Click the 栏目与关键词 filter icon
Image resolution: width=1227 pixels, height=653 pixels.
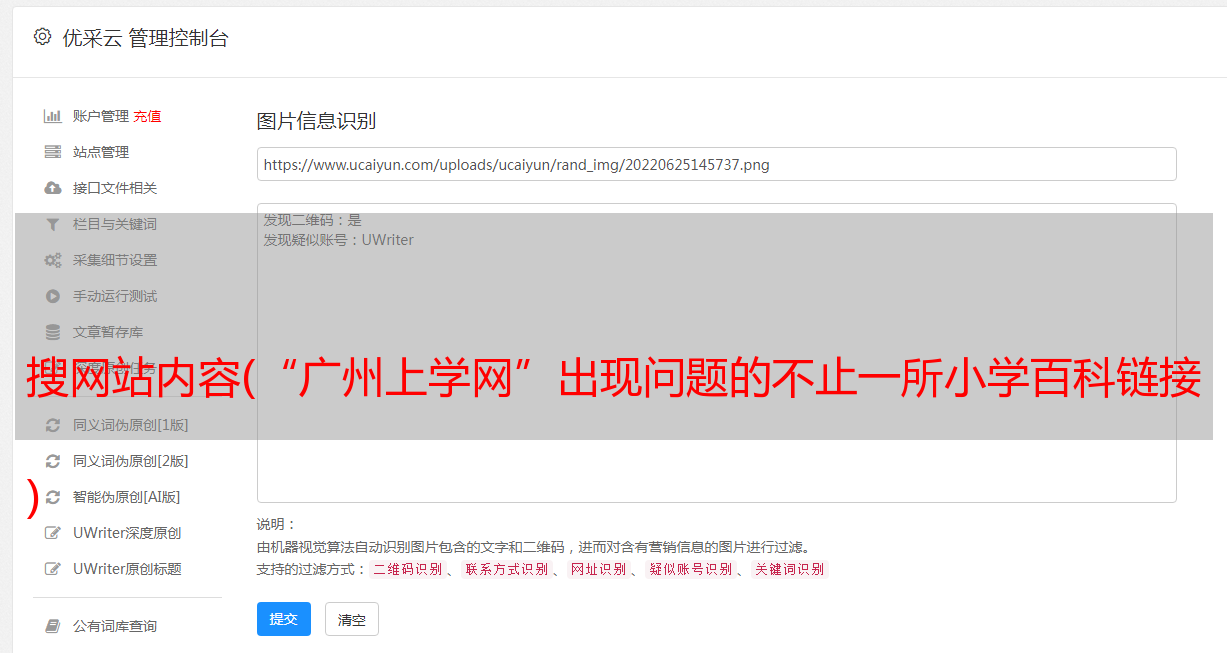(53, 224)
